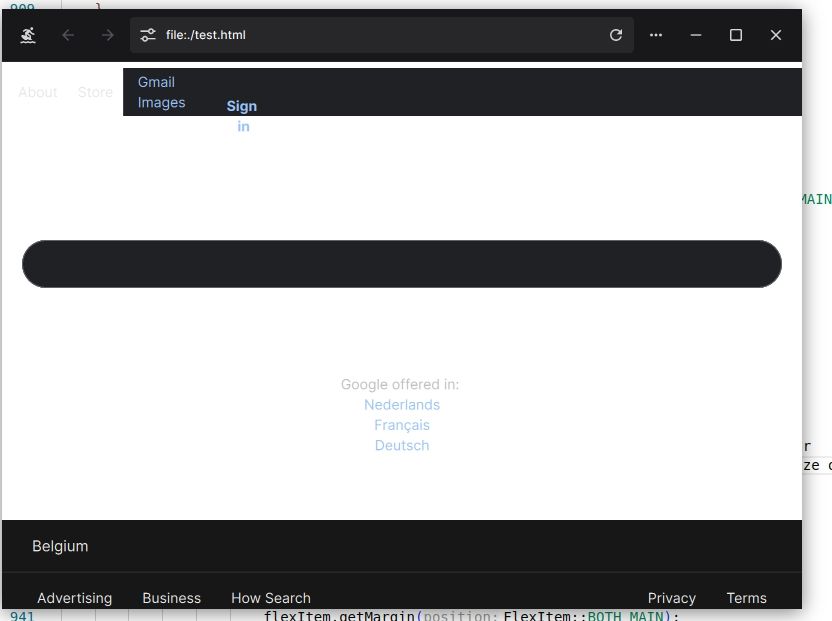Open the Images link
The width and height of the screenshot is (832, 621).
[161, 102]
